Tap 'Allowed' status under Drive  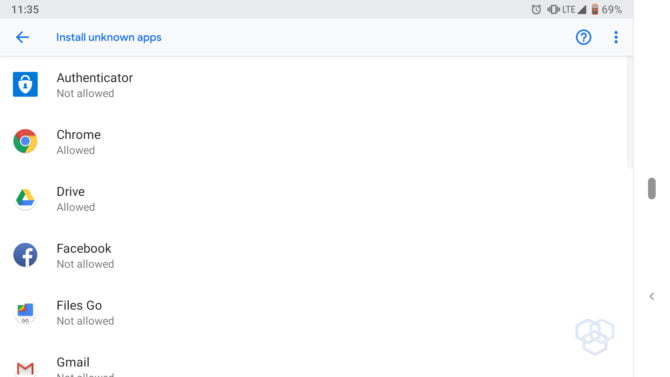point(76,207)
